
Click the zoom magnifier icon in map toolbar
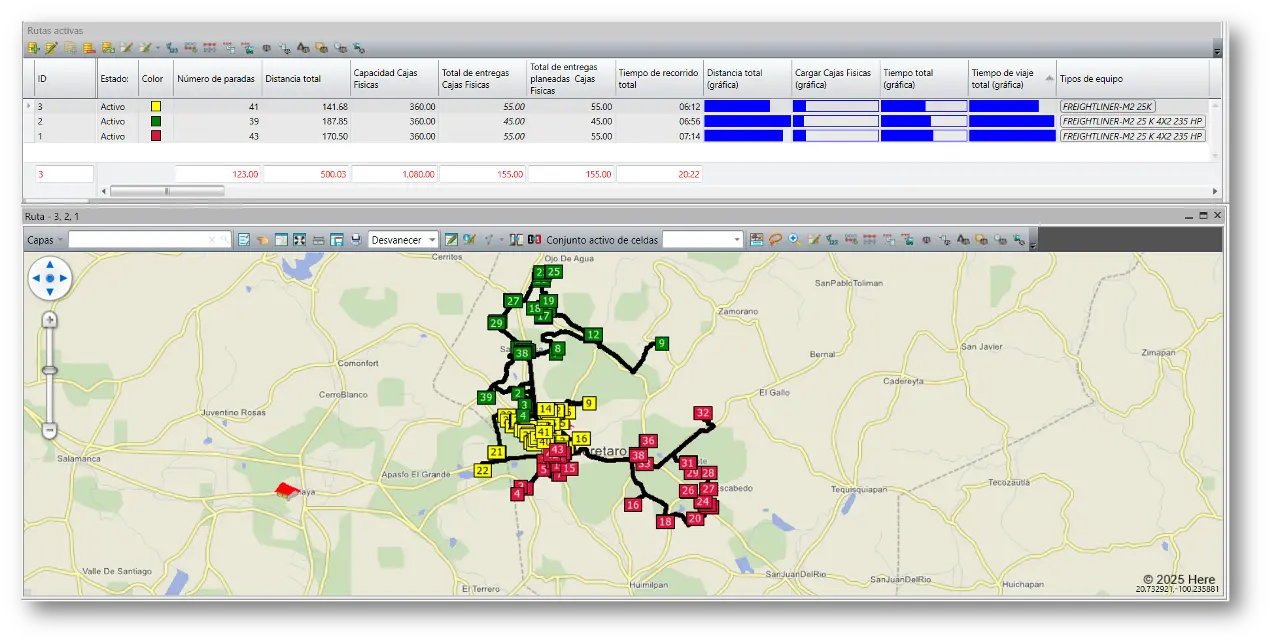(x=794, y=240)
